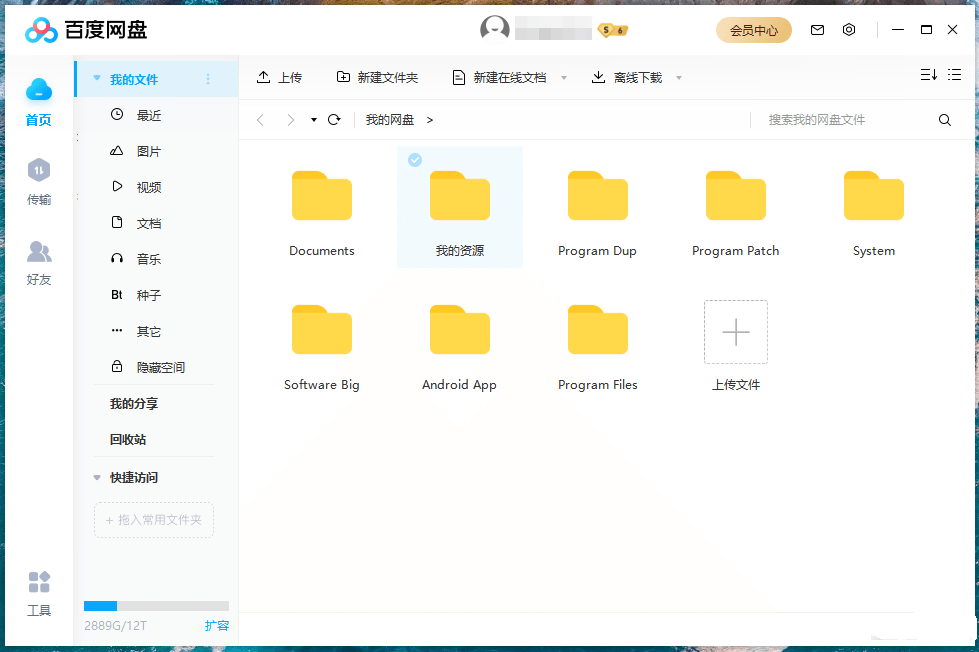The width and height of the screenshot is (979, 652).
Task: Deselect the checked 我的资源 folder
Action: (x=414, y=159)
